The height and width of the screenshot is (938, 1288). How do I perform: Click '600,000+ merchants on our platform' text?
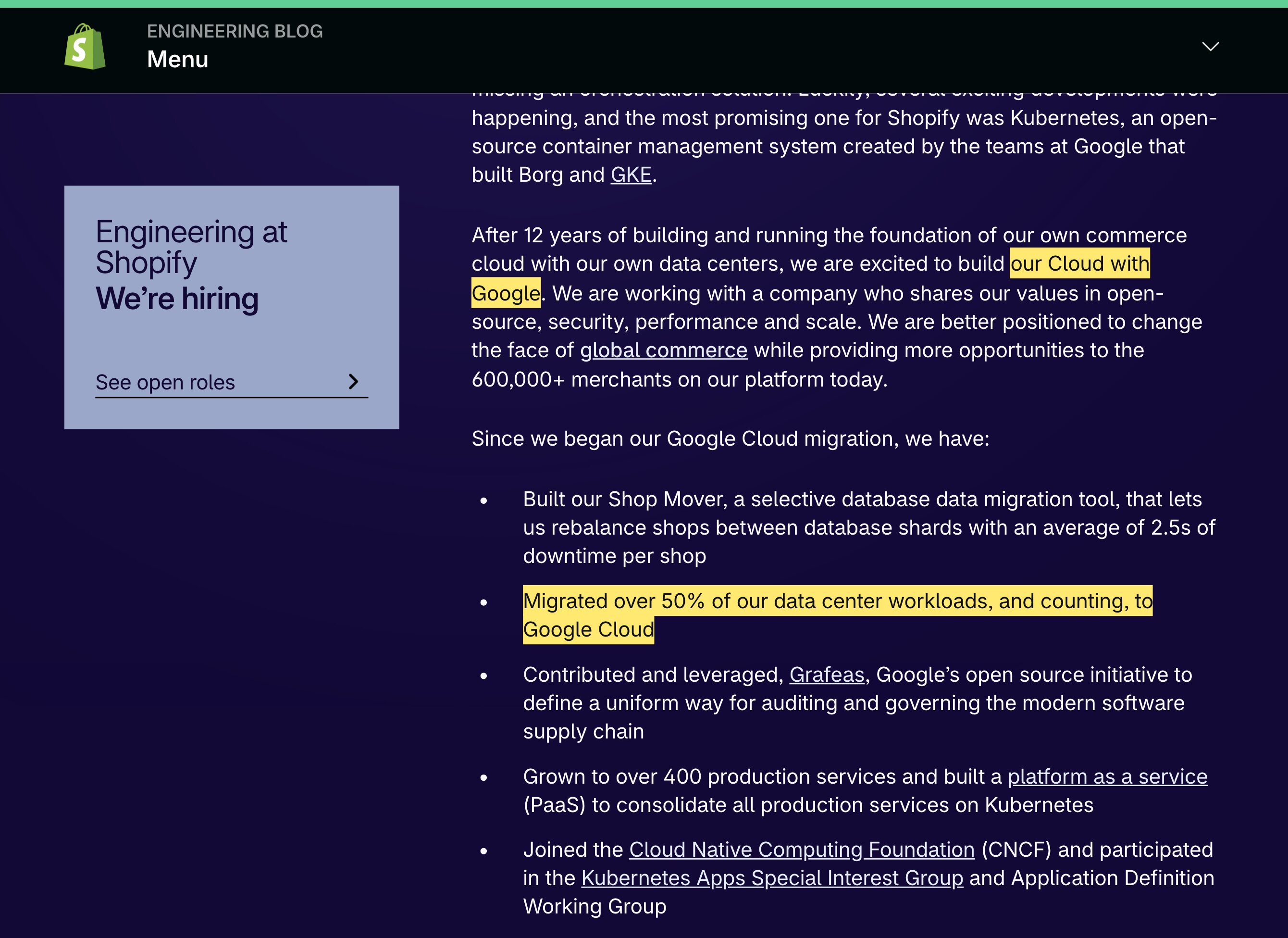[648, 379]
